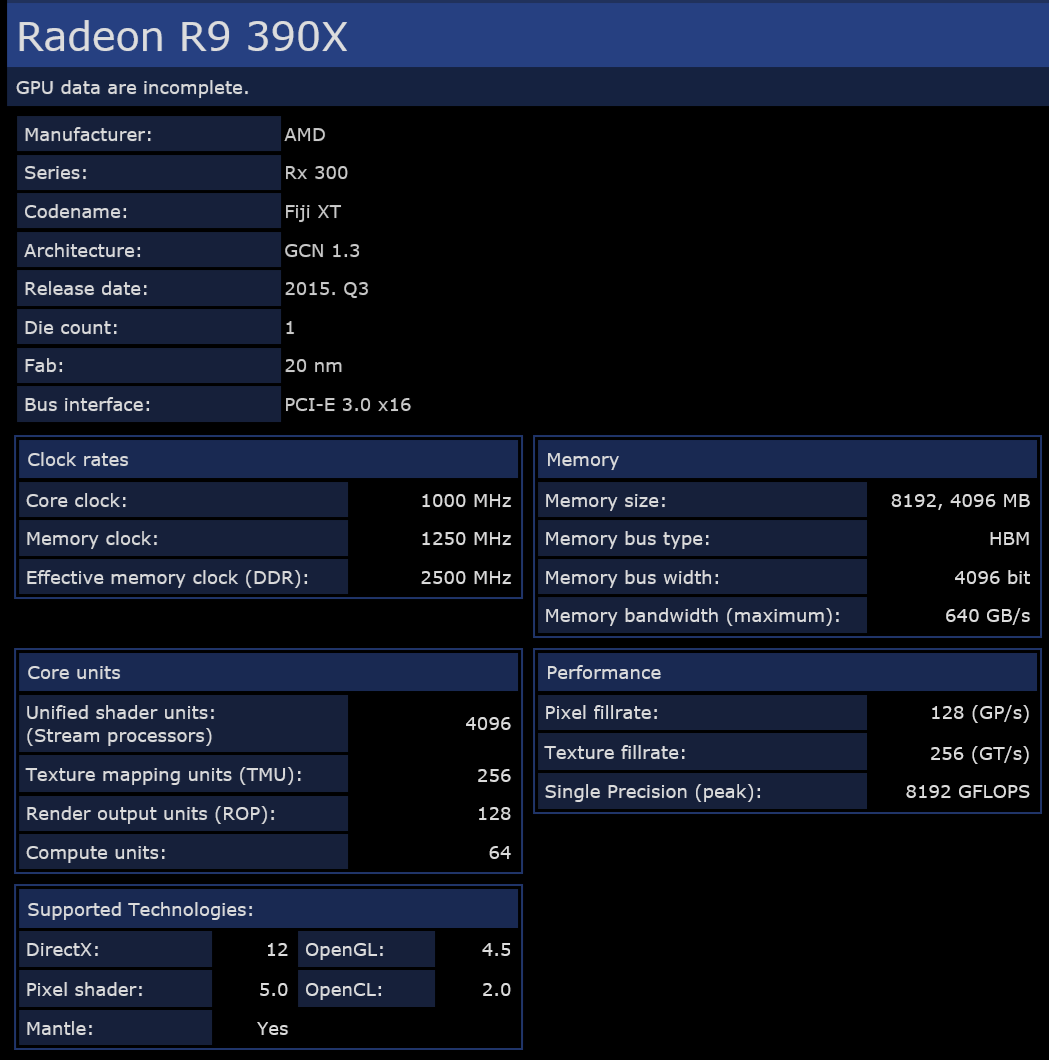Select Memory size value '8192, 4096 MB'
The image size is (1049, 1060).
pyautogui.click(x=960, y=501)
